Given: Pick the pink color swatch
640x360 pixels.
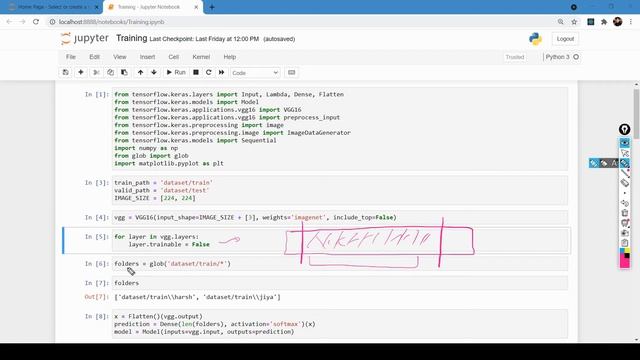Looking at the screenshot, I should click(x=624, y=263).
